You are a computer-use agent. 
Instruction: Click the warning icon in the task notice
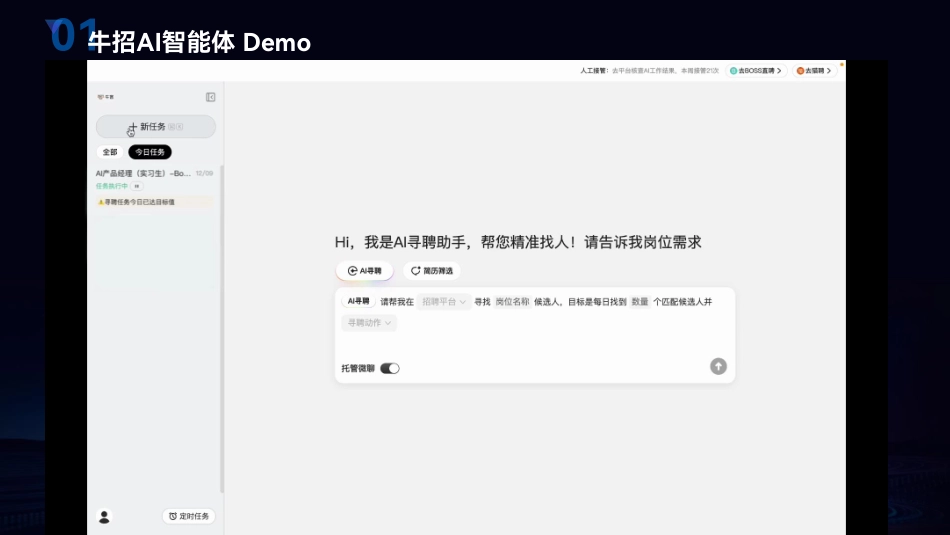point(100,202)
